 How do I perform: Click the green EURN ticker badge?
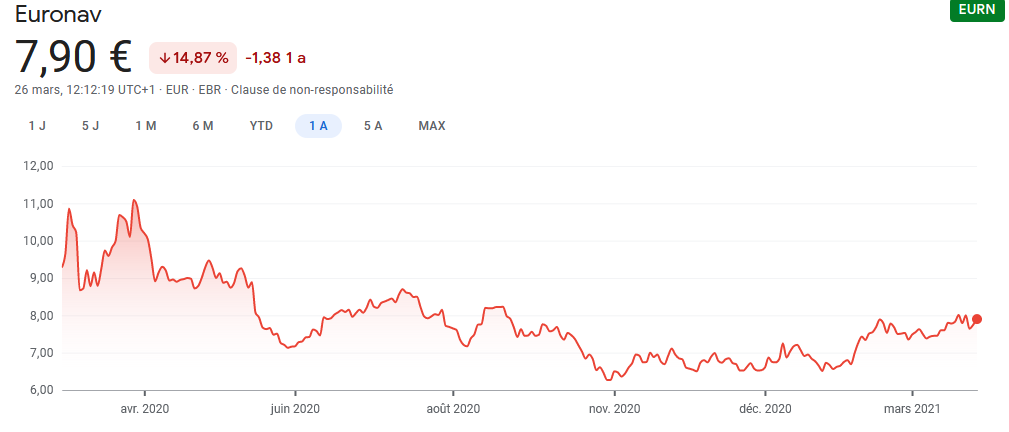[975, 10]
